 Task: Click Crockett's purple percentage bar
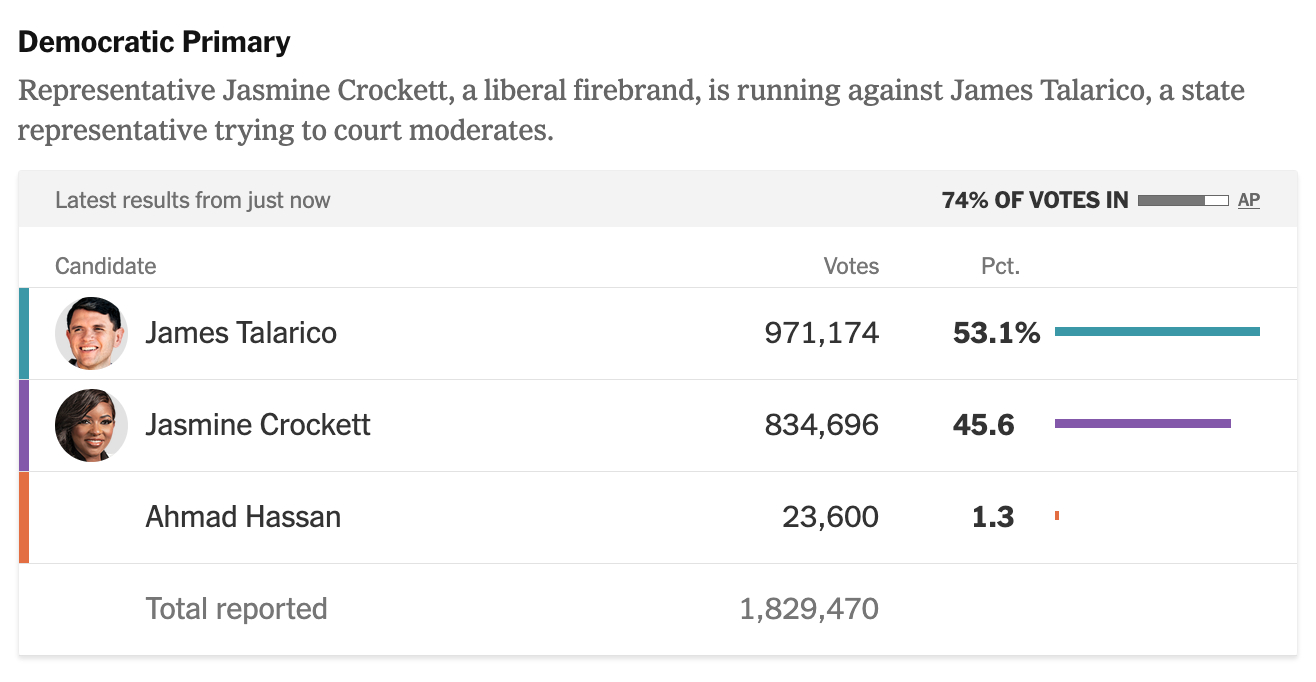click(x=1142, y=424)
